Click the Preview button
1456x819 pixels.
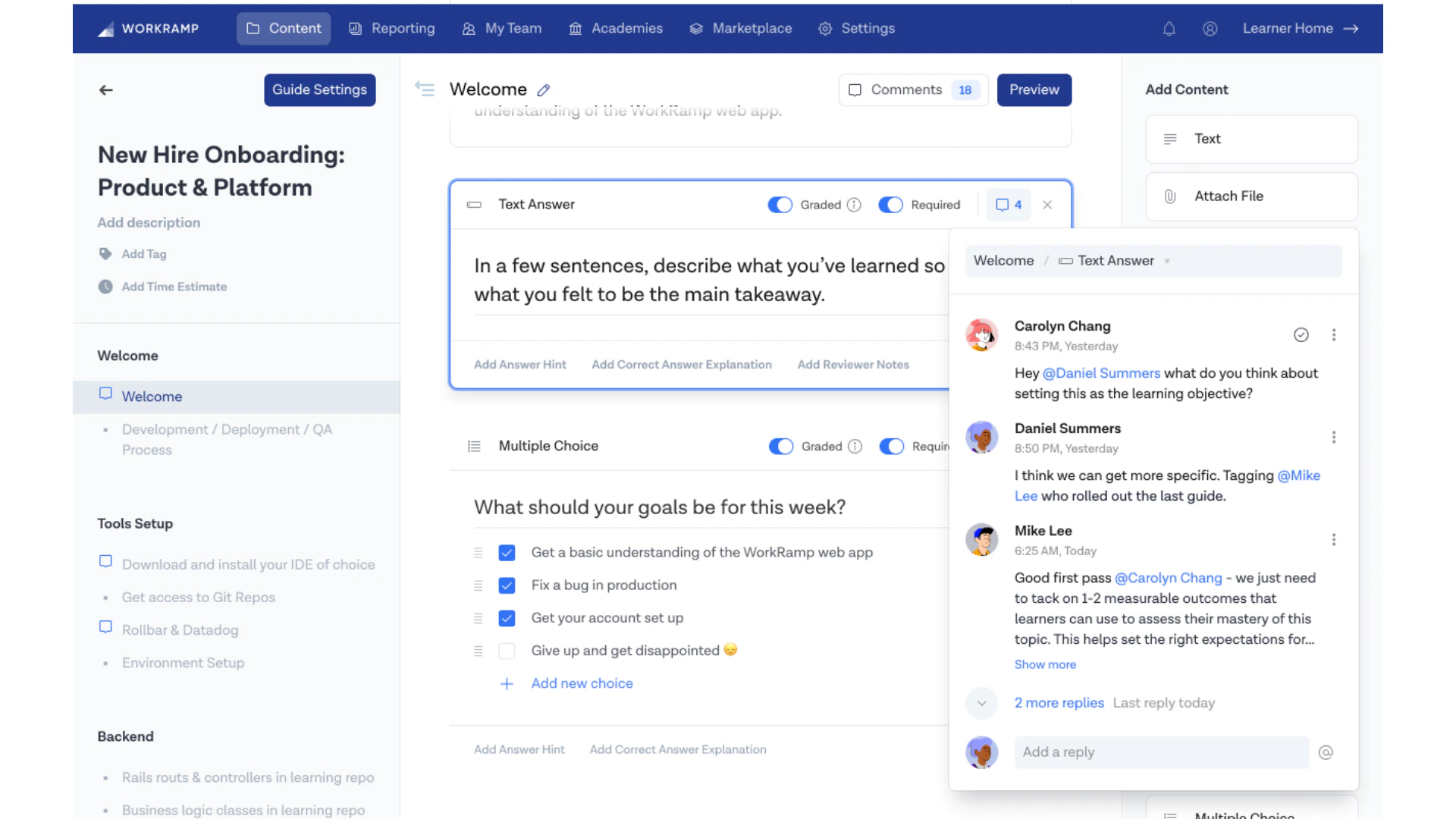tap(1034, 89)
